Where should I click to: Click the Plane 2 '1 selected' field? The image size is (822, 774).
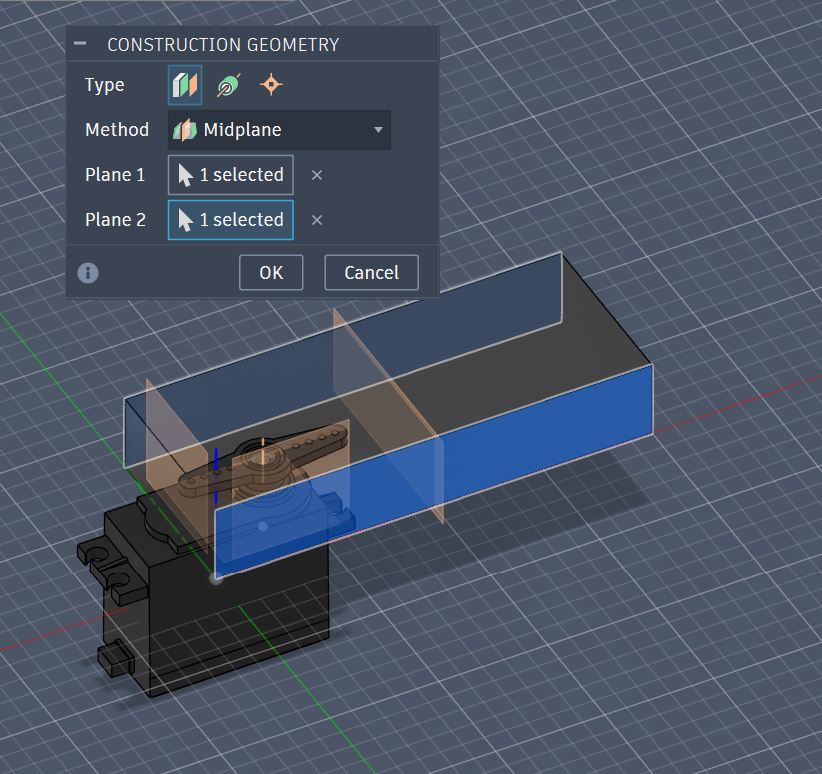[240, 220]
